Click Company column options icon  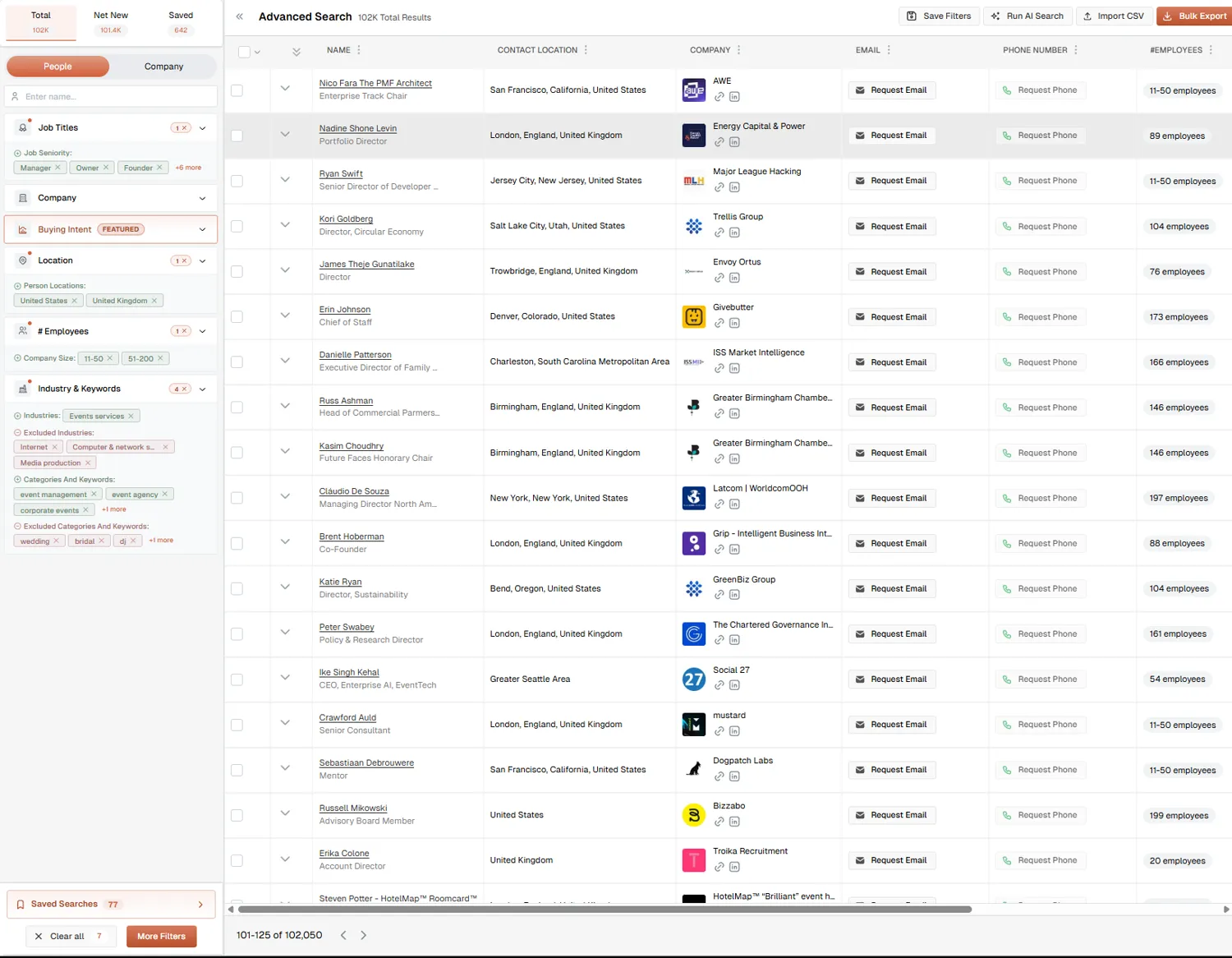pyautogui.click(x=738, y=50)
